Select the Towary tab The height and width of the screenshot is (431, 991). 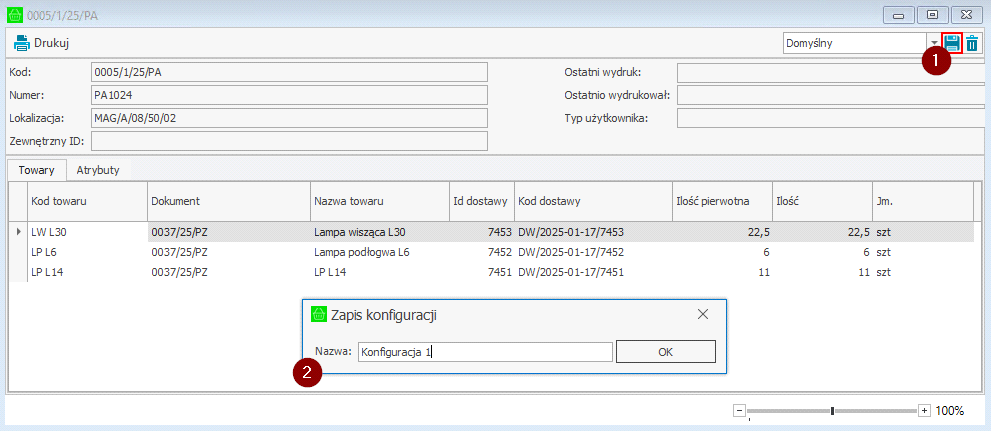point(37,170)
